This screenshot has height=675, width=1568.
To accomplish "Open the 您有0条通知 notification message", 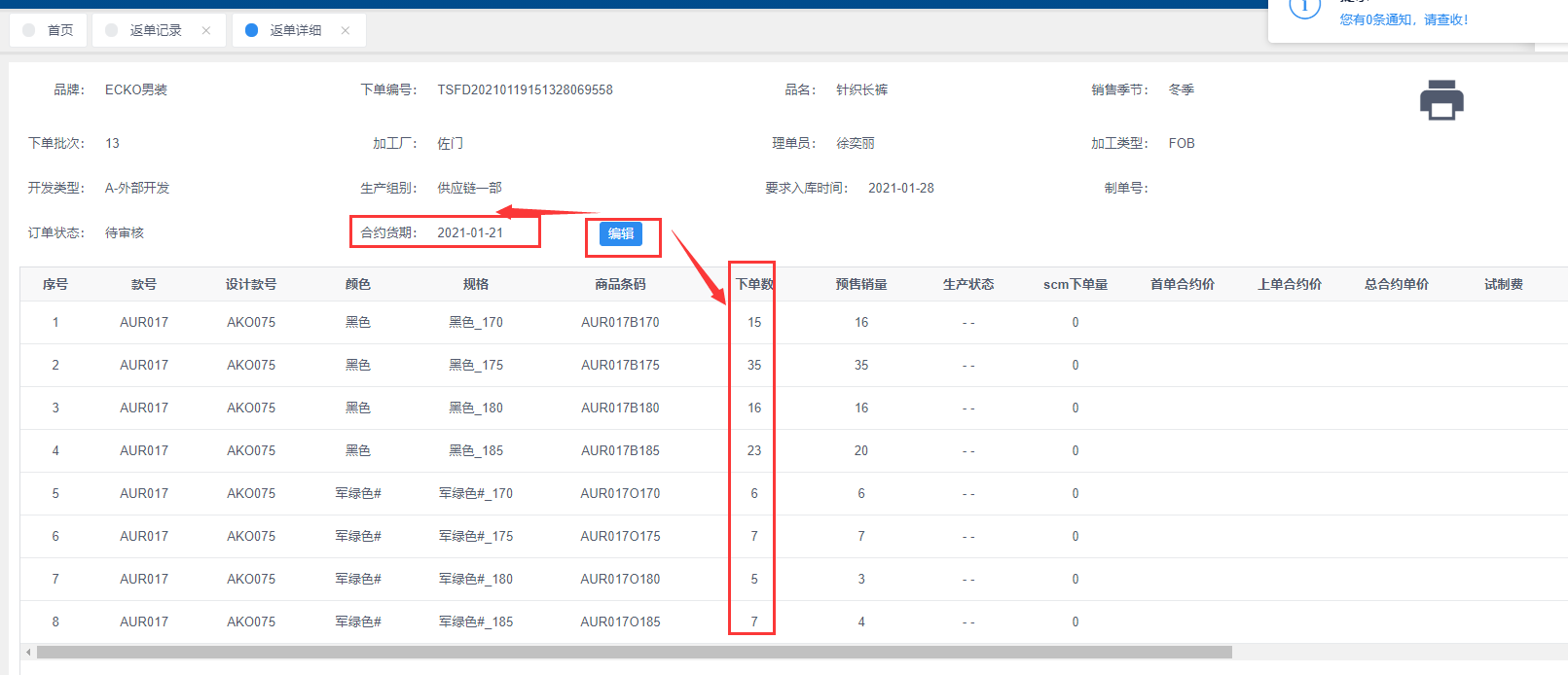I will coord(1404,19).
